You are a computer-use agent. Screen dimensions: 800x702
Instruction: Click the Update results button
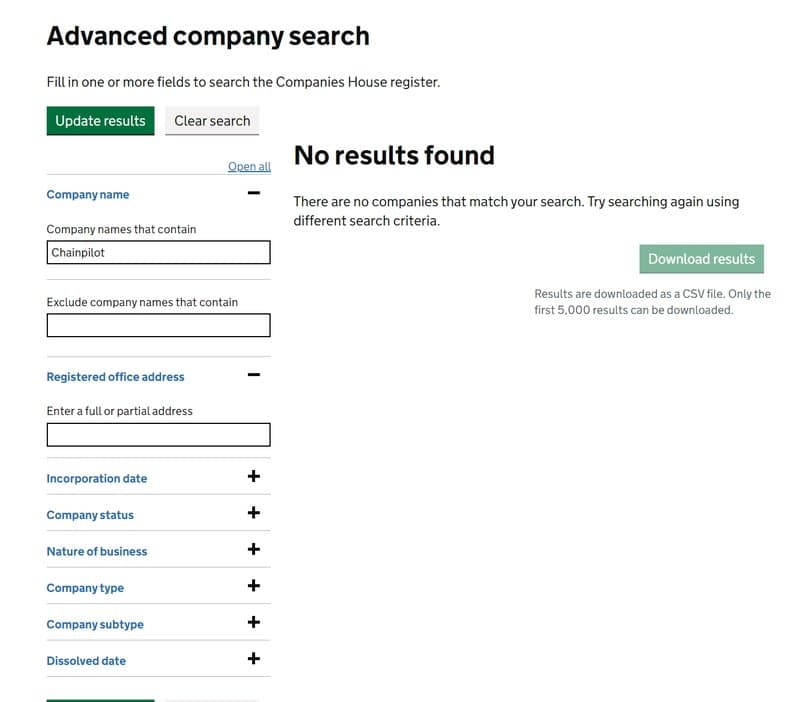tap(100, 121)
